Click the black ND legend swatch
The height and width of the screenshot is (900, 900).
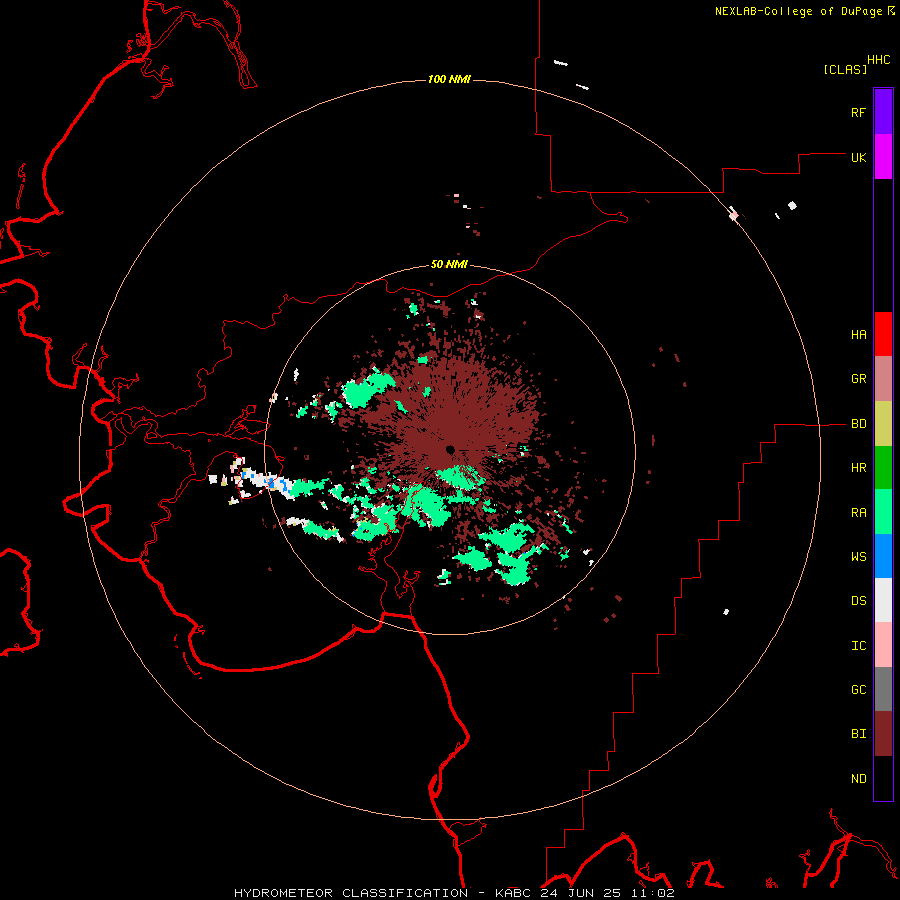(x=883, y=778)
